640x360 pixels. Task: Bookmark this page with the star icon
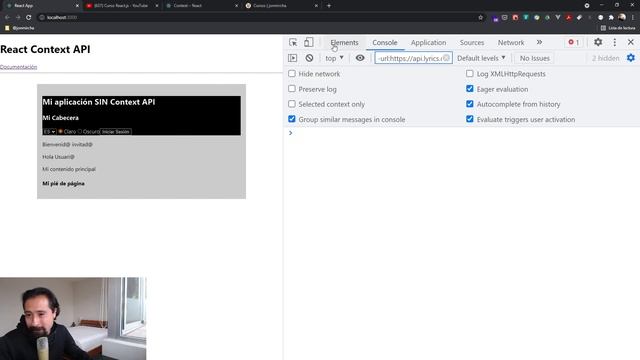pyautogui.click(x=480, y=18)
